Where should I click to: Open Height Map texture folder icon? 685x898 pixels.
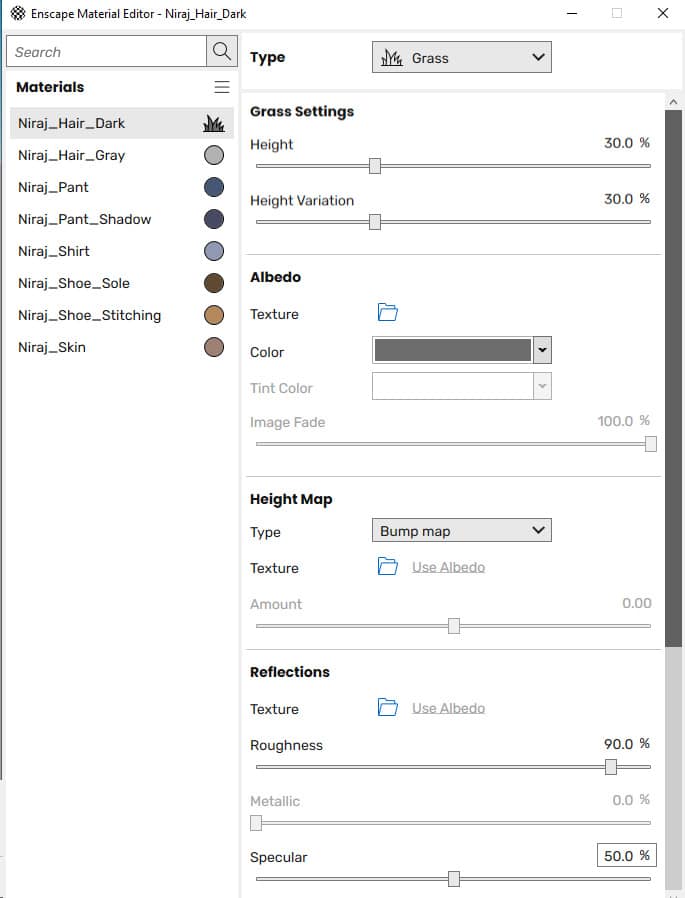click(388, 567)
